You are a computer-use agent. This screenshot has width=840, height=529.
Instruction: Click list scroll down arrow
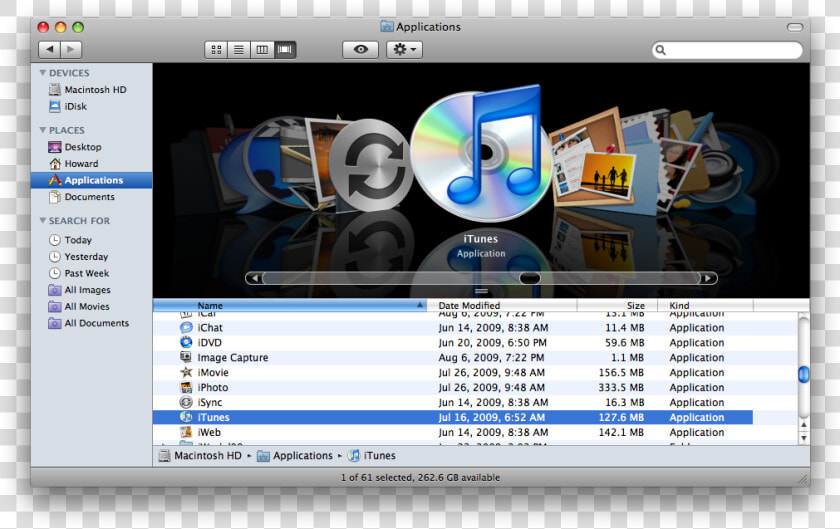[804, 438]
